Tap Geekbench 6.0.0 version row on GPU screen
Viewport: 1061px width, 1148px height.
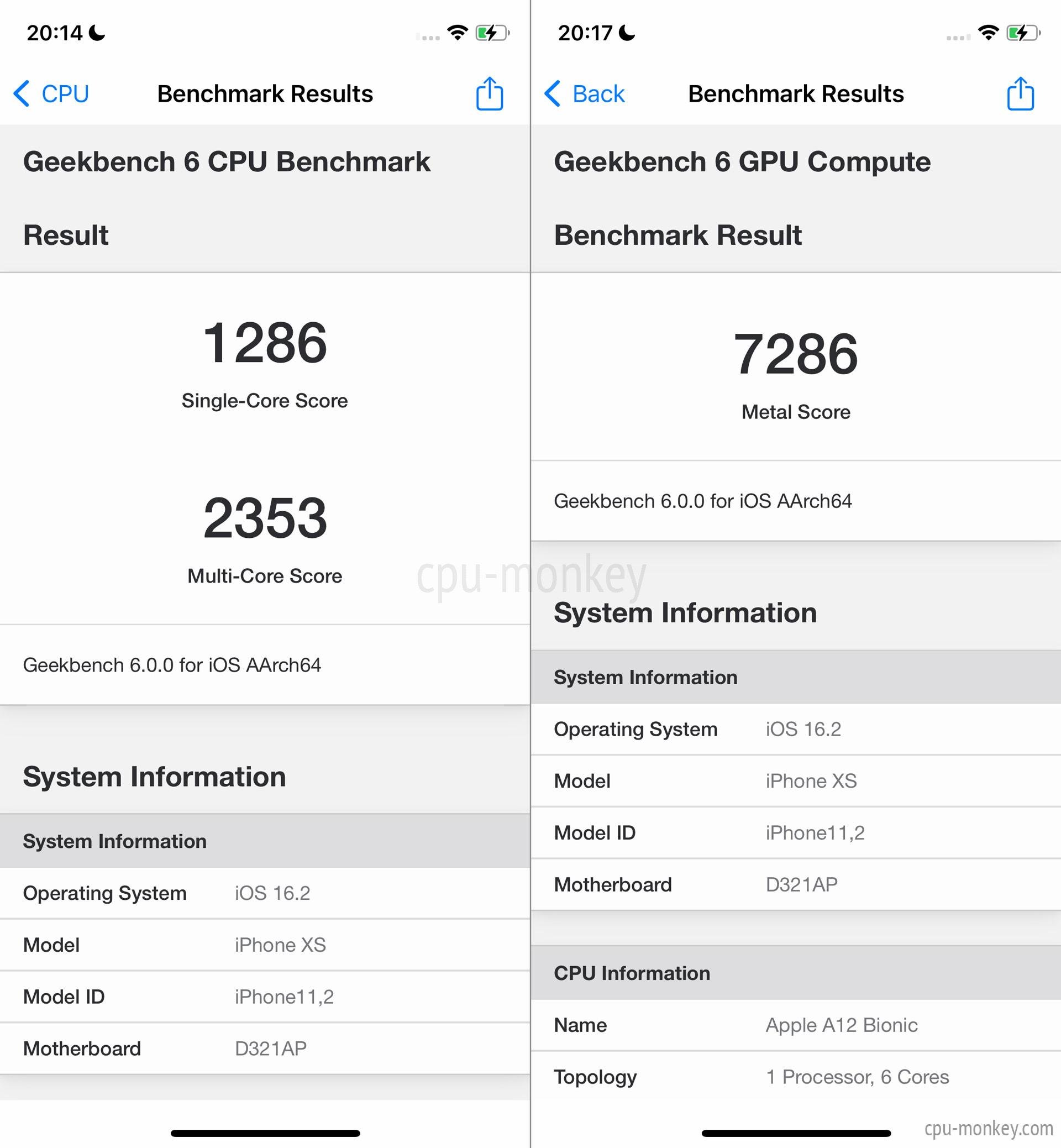[796, 501]
